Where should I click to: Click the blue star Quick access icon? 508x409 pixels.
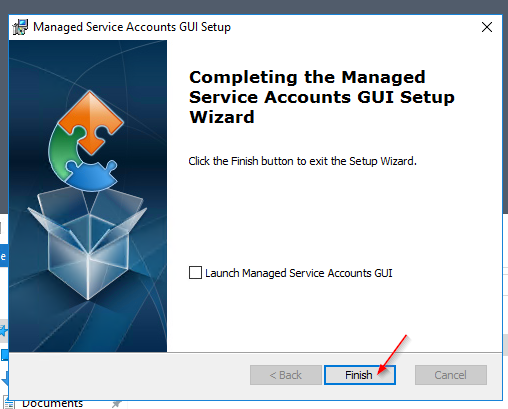[x=4, y=331]
